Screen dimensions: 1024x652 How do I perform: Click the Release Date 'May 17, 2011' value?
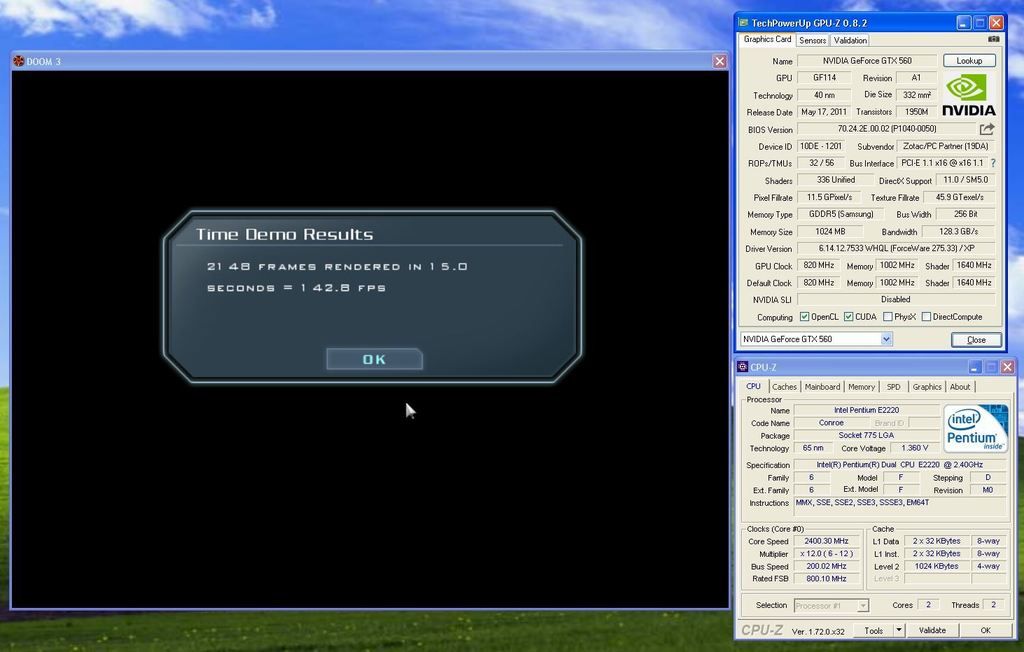(824, 112)
